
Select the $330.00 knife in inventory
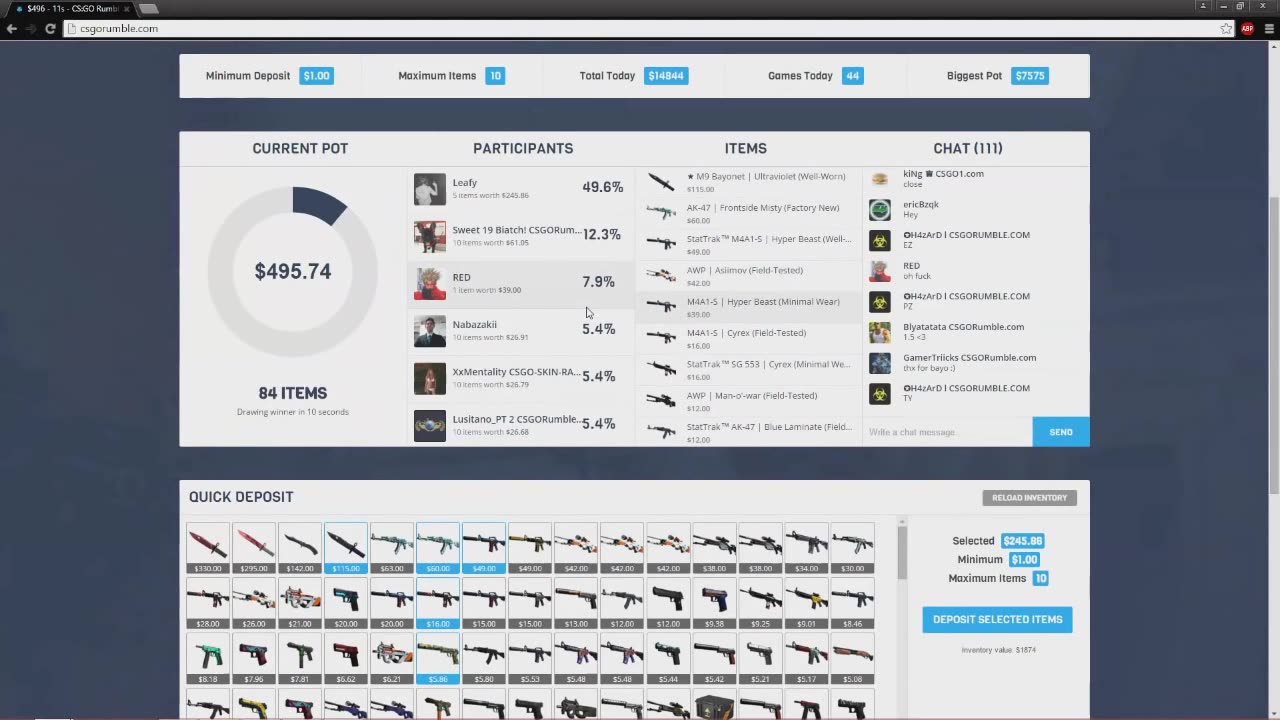click(208, 548)
